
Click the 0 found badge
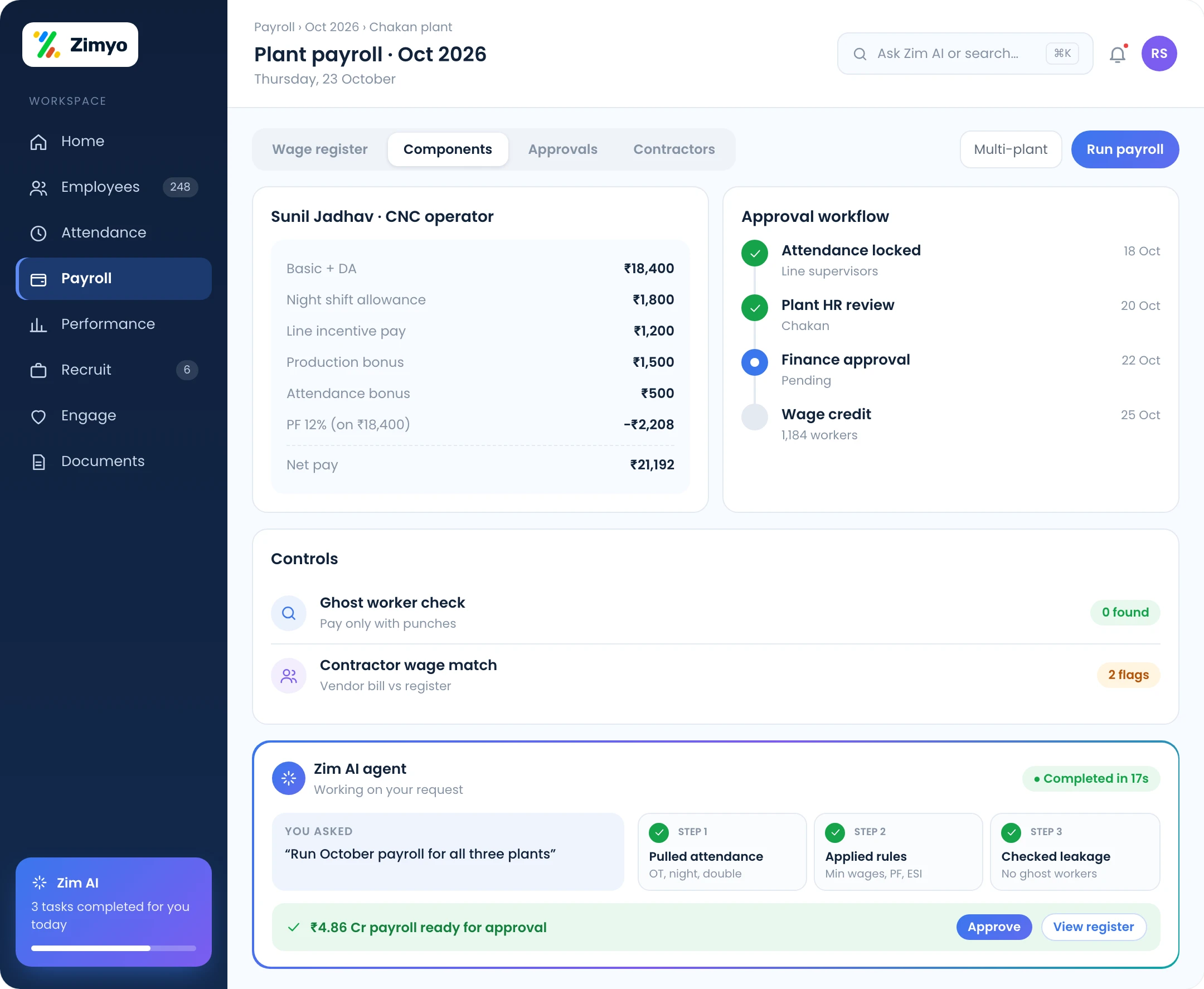[1125, 613]
